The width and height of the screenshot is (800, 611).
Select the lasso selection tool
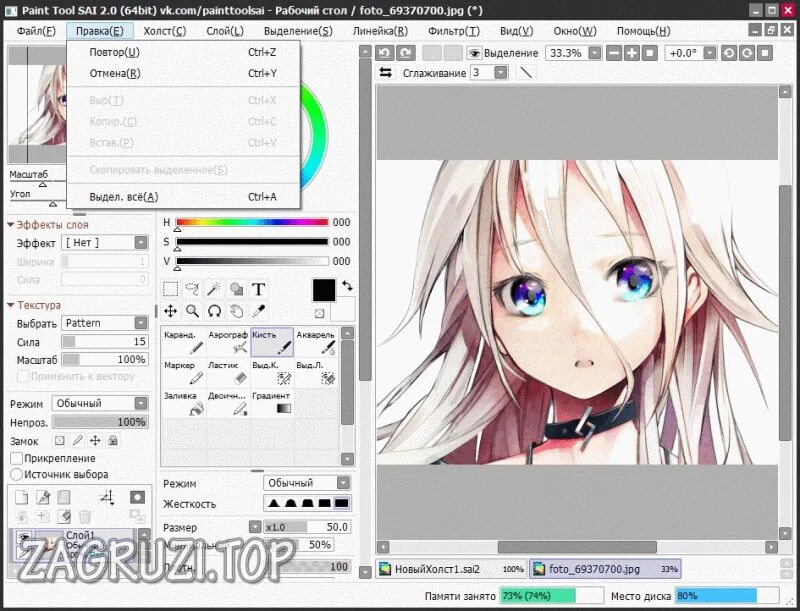[x=192, y=289]
